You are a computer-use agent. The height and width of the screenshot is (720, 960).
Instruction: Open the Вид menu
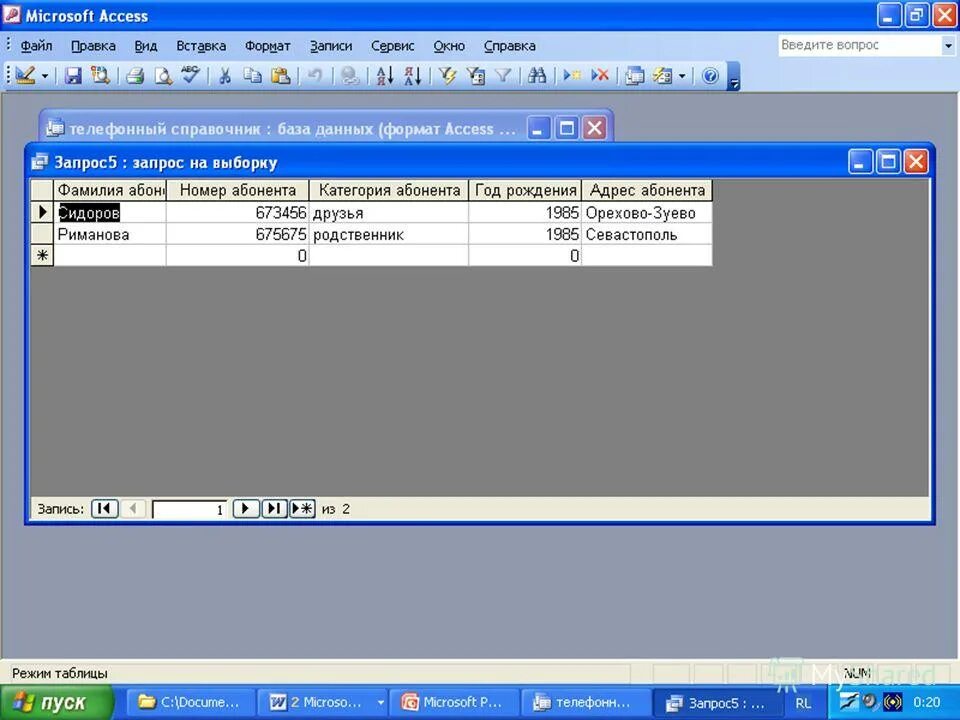146,46
